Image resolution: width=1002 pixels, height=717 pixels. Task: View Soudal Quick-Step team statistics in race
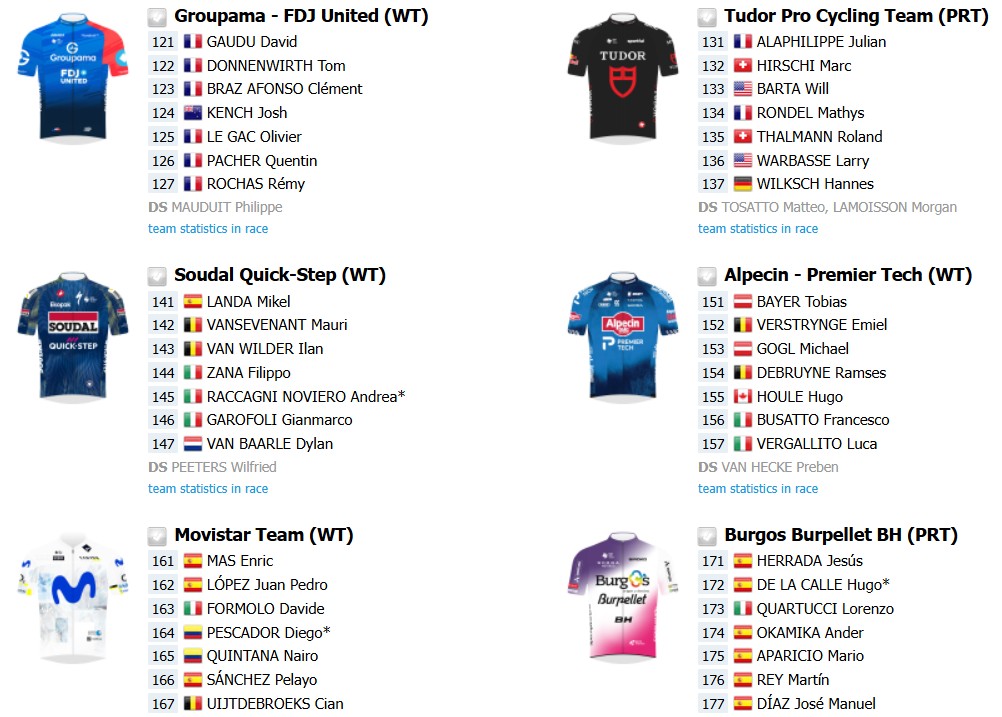[208, 488]
